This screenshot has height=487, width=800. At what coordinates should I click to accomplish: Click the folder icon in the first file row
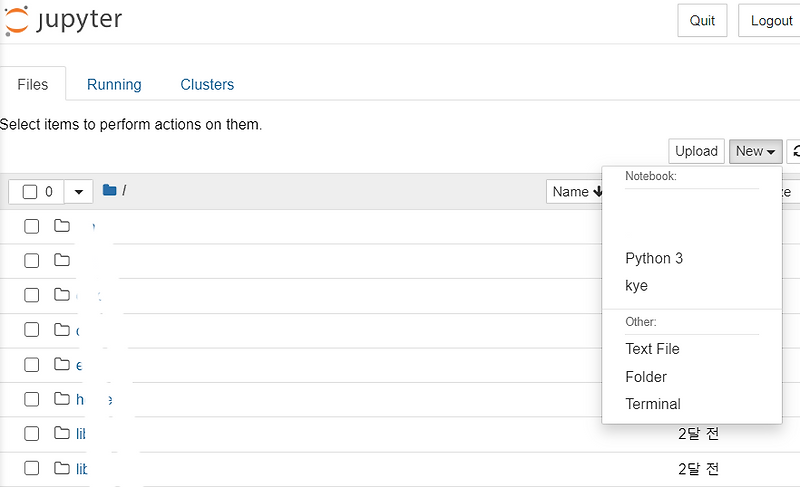(62, 226)
